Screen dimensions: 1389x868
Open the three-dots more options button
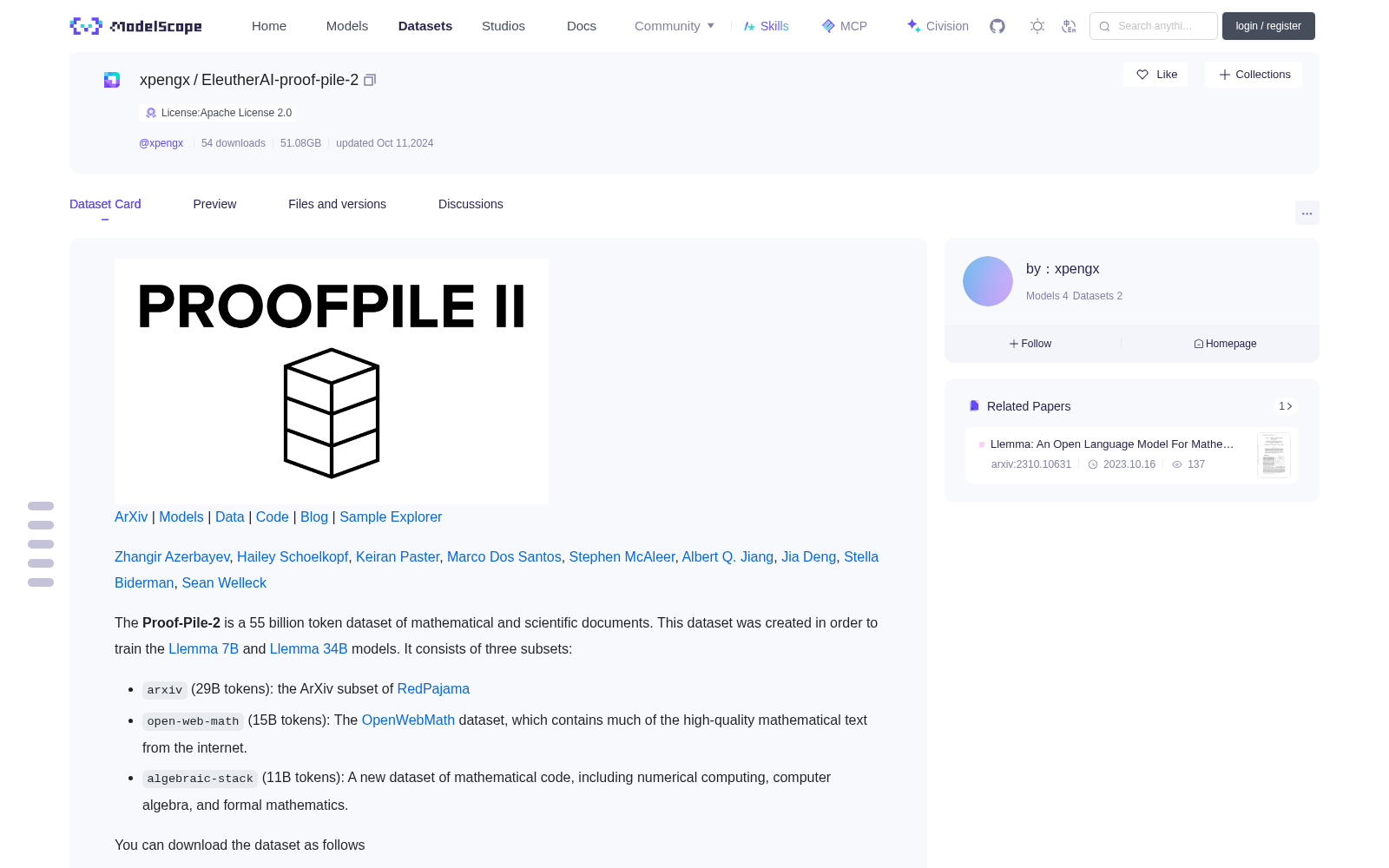(x=1307, y=213)
